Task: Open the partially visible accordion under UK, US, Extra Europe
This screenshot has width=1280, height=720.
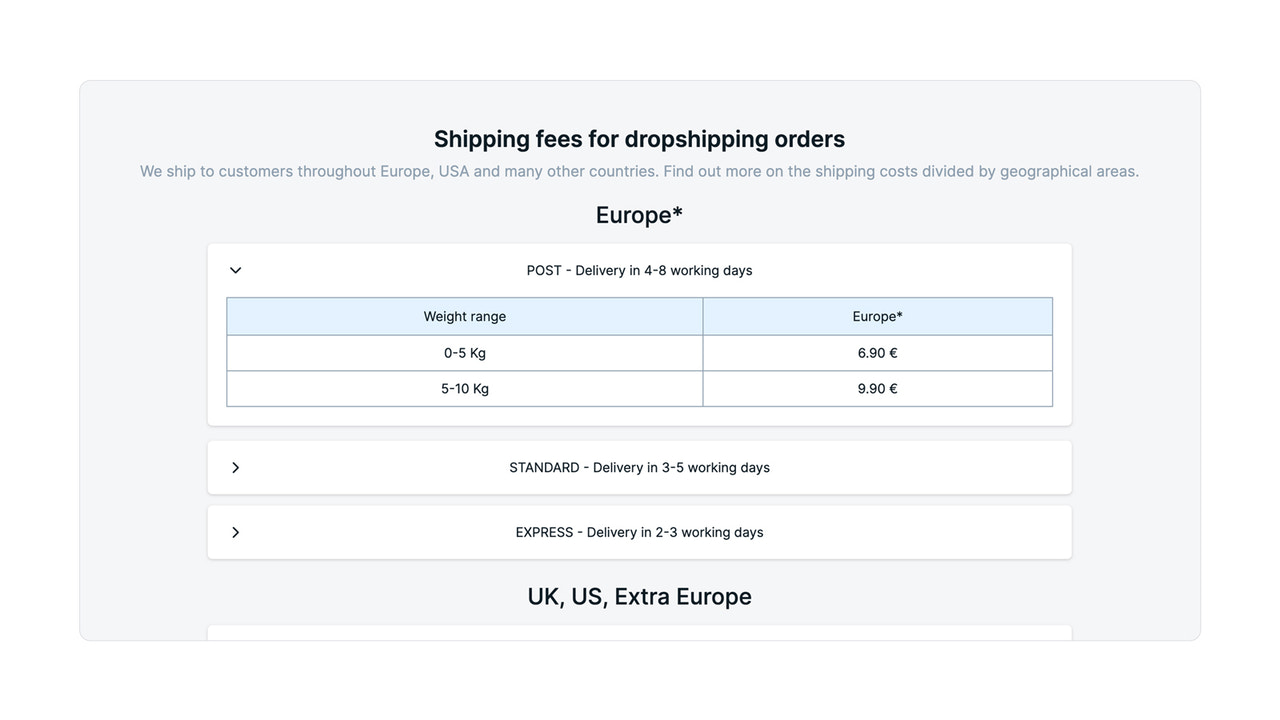Action: 639,634
